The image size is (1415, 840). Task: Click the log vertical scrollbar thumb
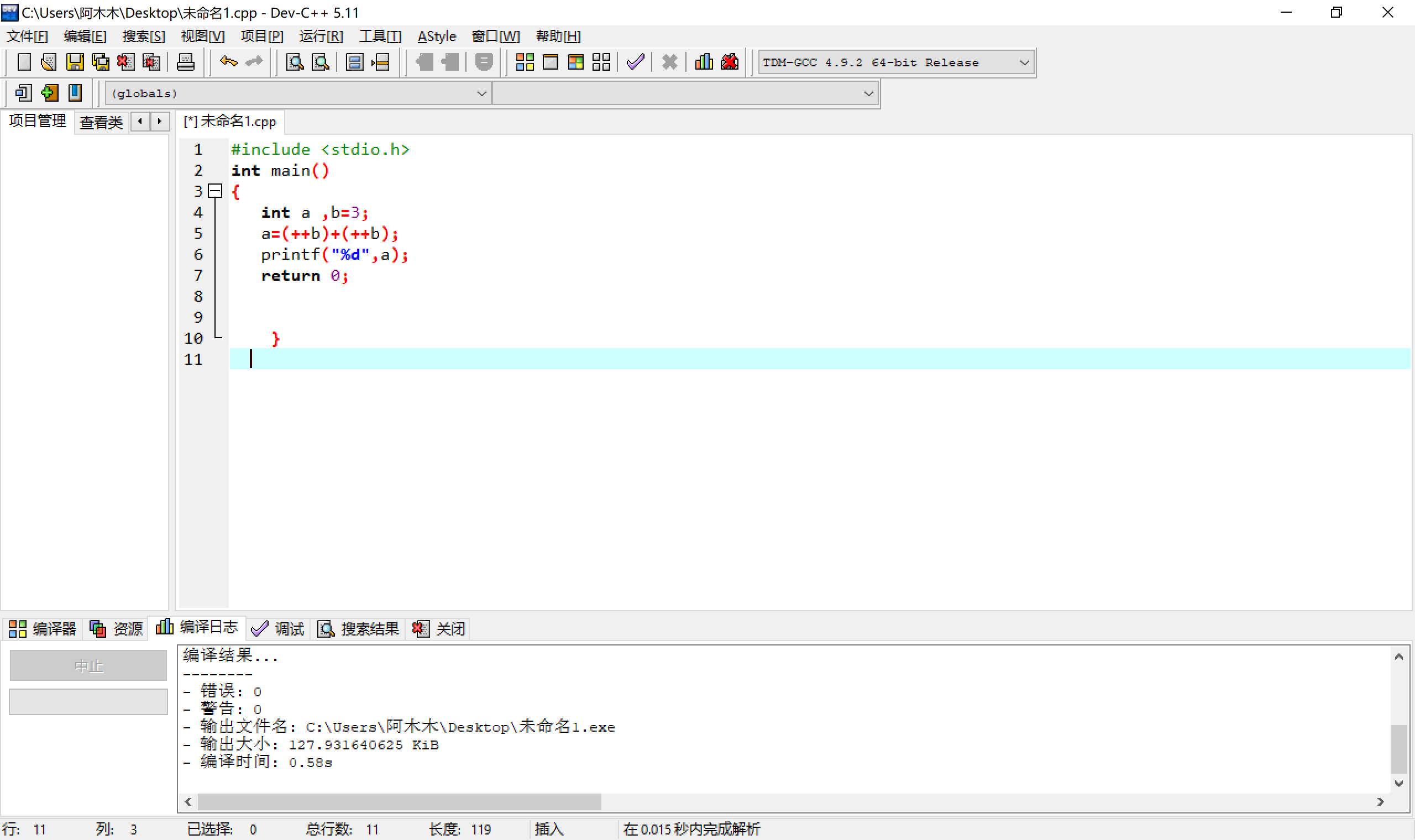(1398, 748)
